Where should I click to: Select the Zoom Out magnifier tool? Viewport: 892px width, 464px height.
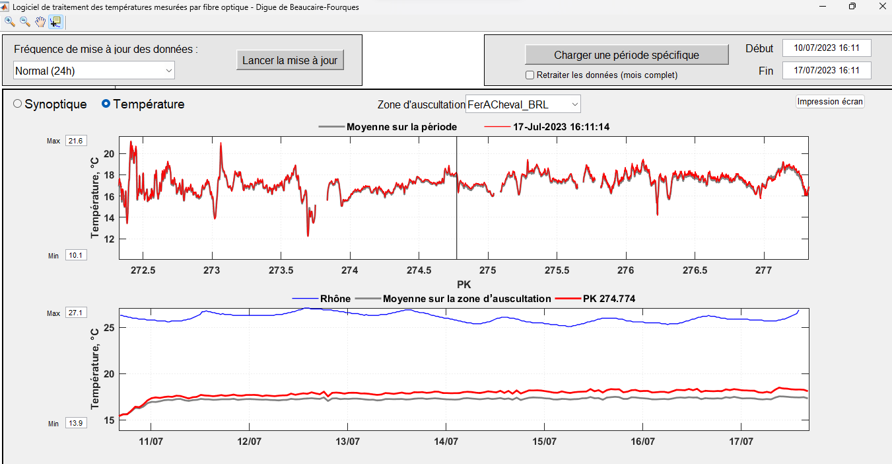pyautogui.click(x=24, y=21)
